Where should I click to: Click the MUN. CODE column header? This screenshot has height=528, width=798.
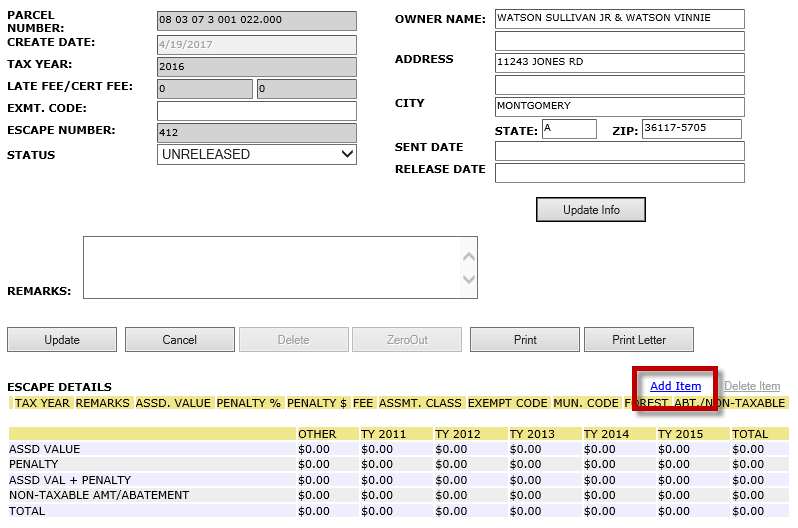click(586, 403)
